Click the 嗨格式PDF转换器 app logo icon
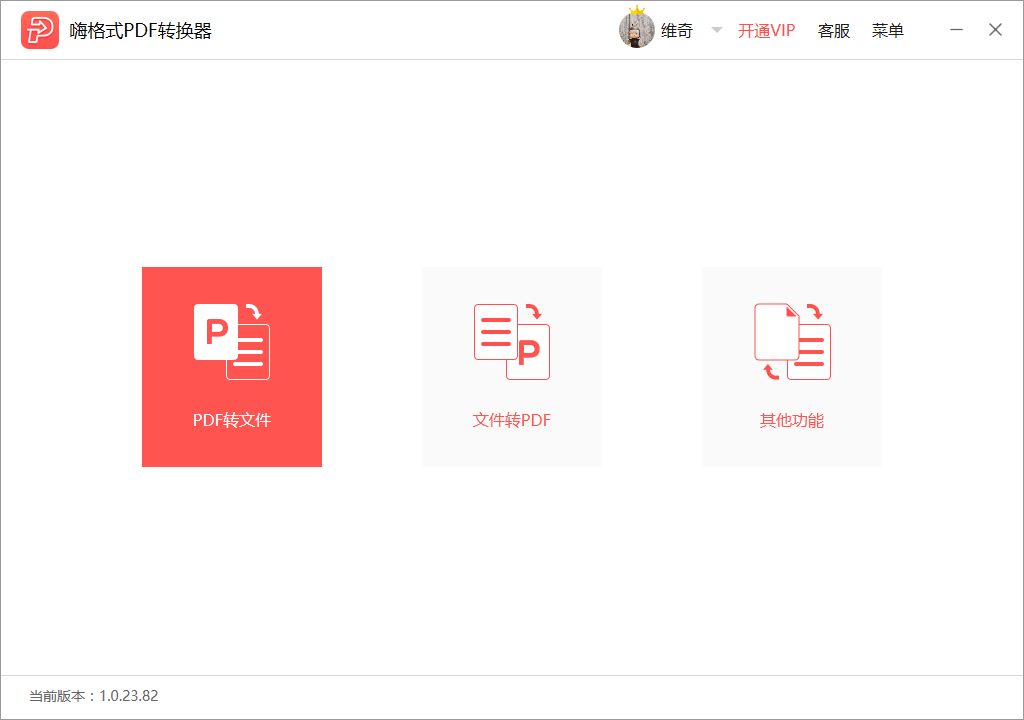The image size is (1024, 720). click(40, 30)
